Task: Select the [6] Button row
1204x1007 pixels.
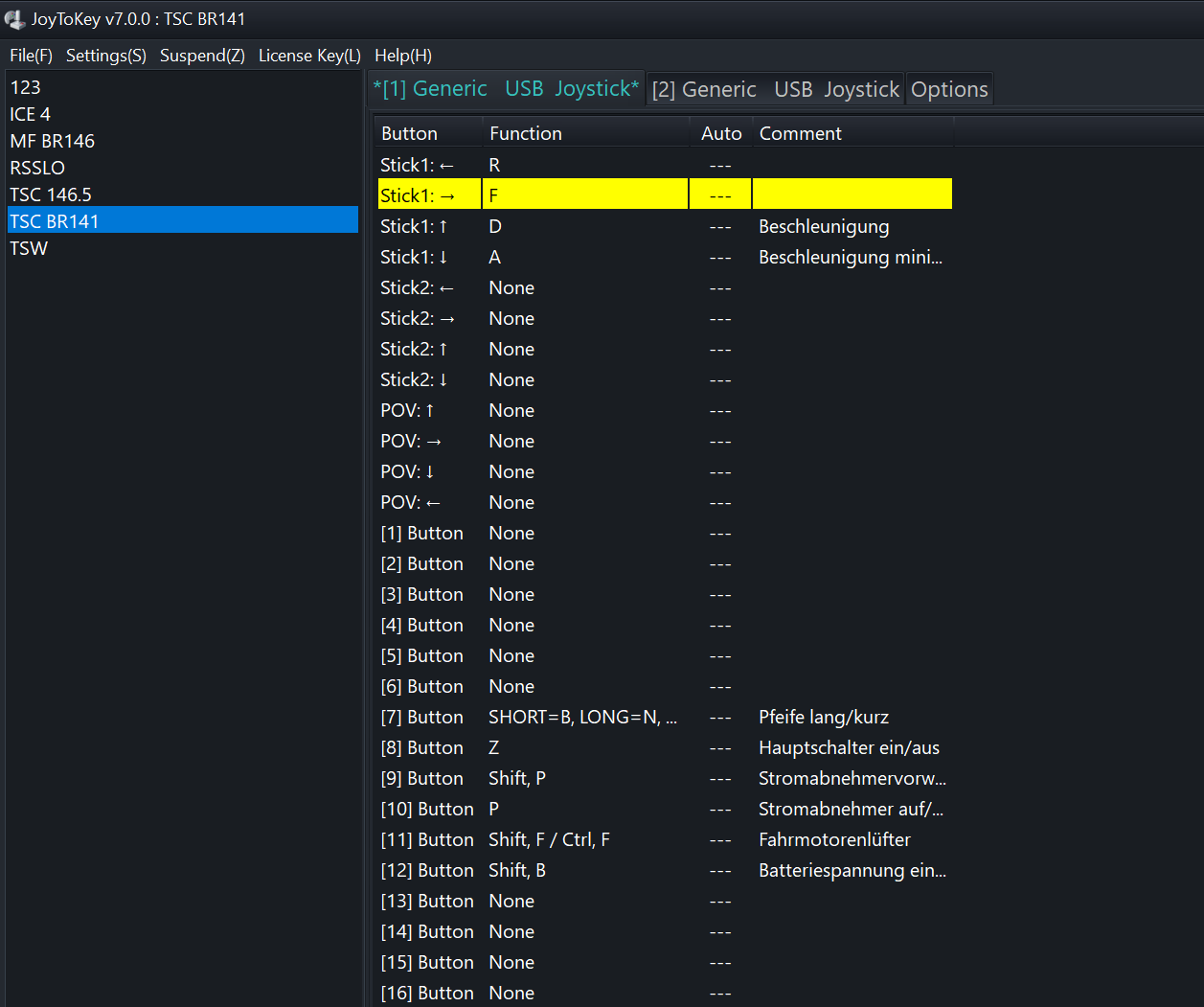Action: pyautogui.click(x=665, y=686)
